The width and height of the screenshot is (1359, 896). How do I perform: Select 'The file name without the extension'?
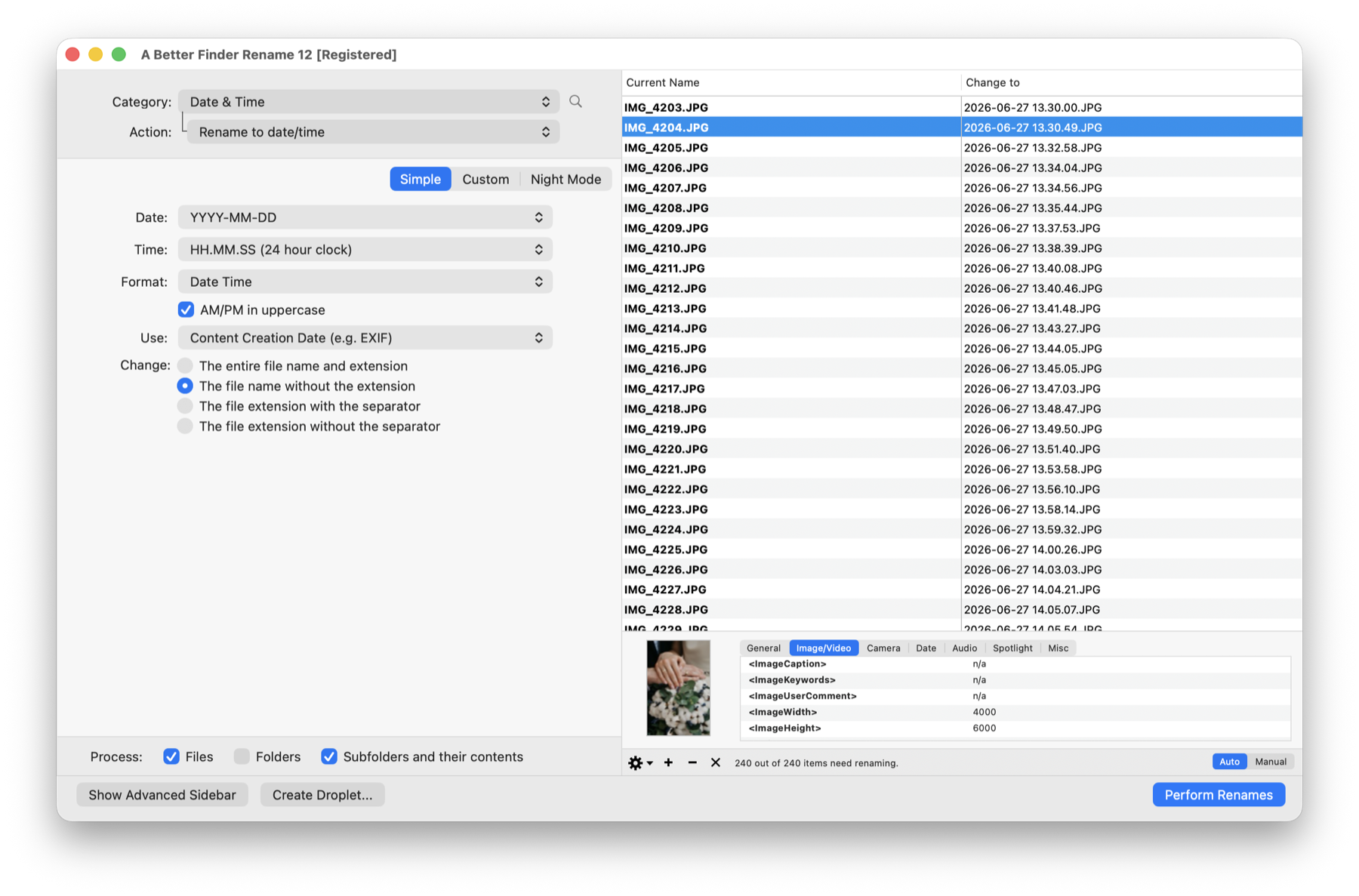[185, 386]
